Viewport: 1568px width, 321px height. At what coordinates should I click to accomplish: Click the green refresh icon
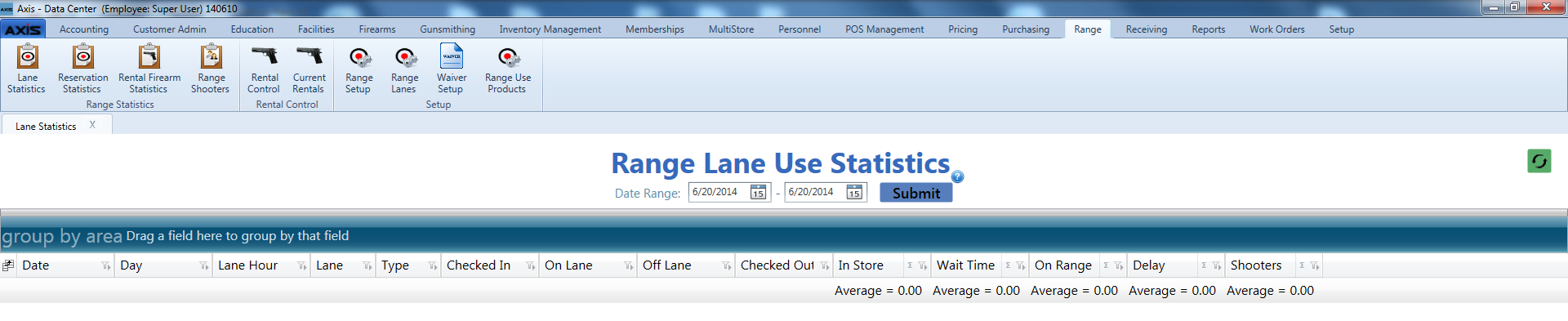point(1539,161)
